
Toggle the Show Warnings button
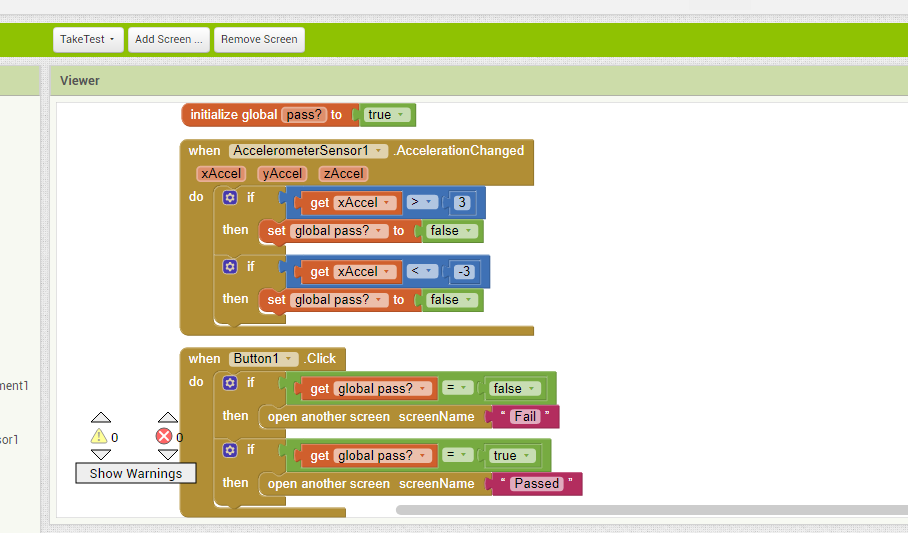click(x=136, y=473)
